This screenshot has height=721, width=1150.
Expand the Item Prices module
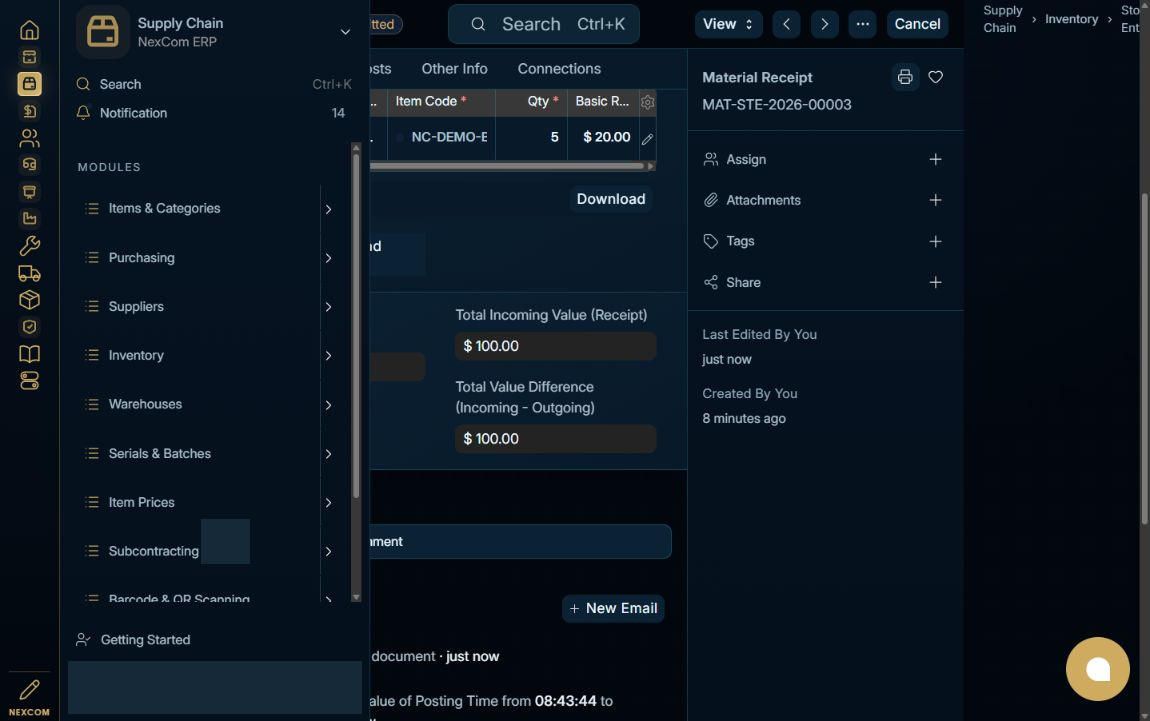(x=329, y=502)
